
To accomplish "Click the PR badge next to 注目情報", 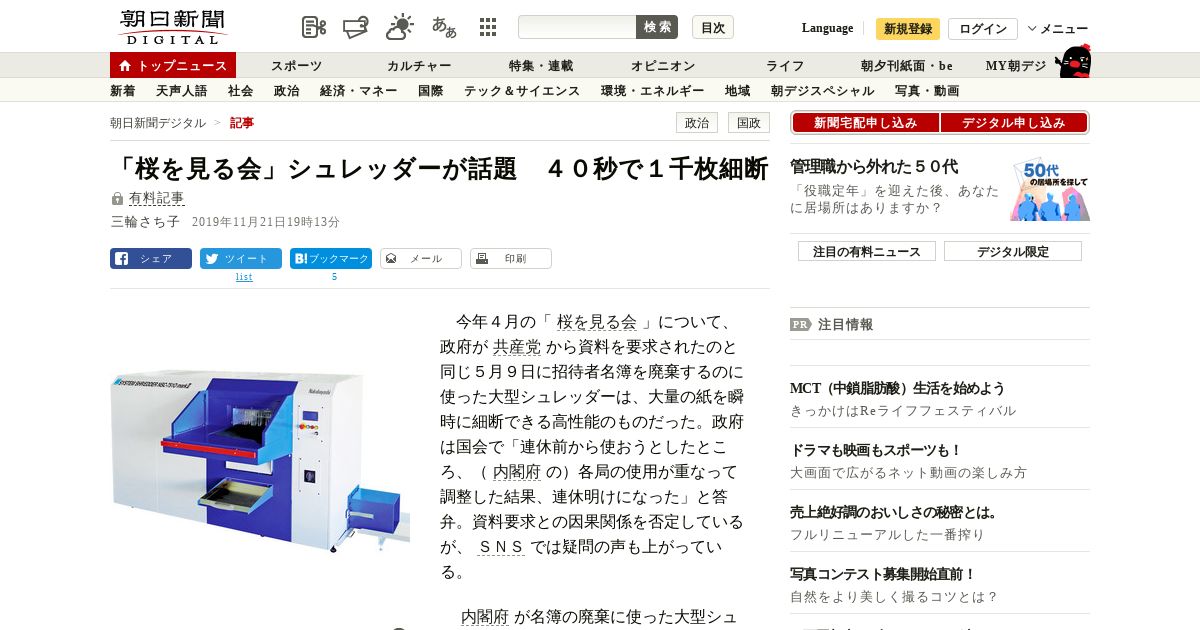I will 800,324.
